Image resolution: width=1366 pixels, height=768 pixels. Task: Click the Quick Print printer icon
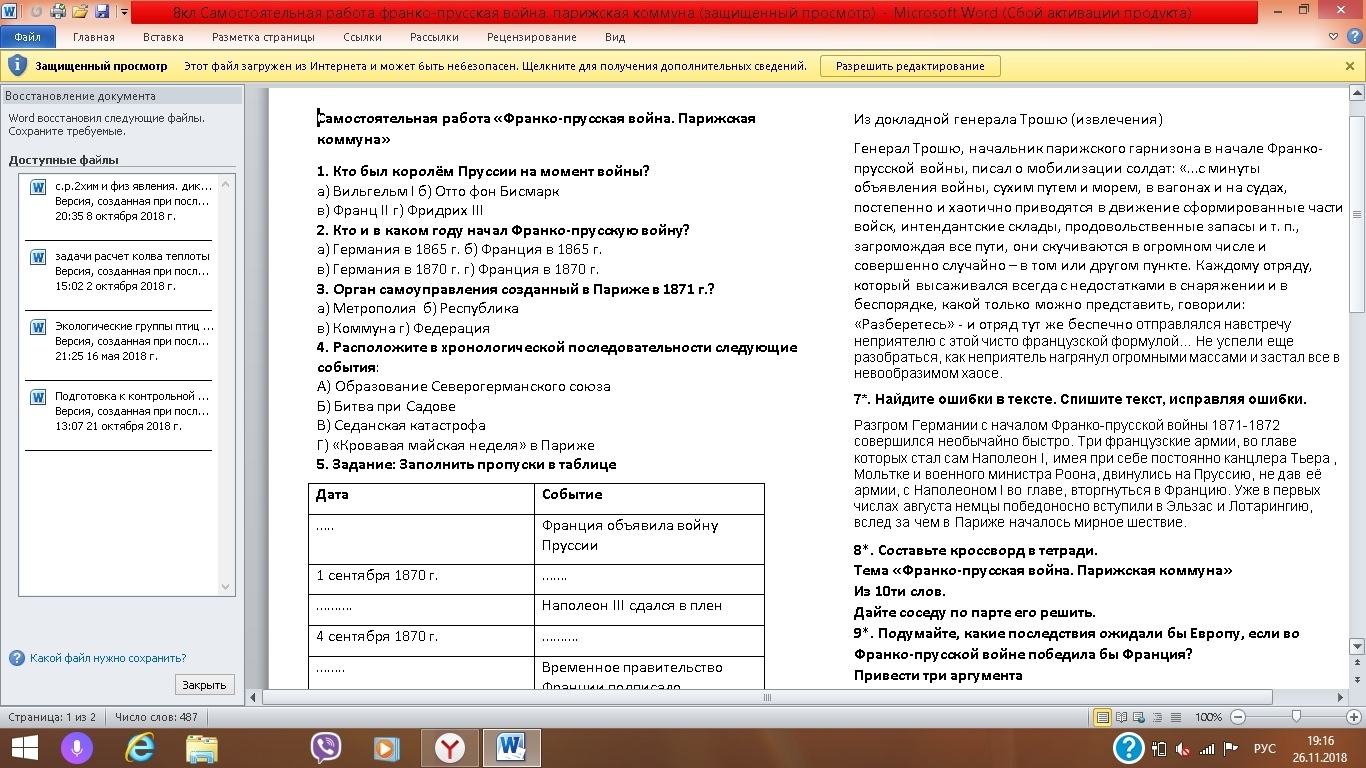click(x=58, y=12)
